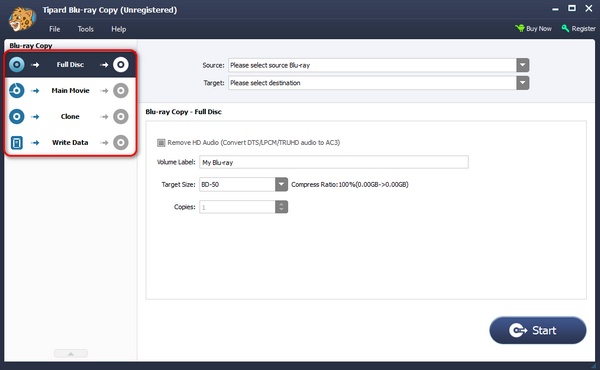Click the white target disc icon in Full Disc row

point(121,65)
